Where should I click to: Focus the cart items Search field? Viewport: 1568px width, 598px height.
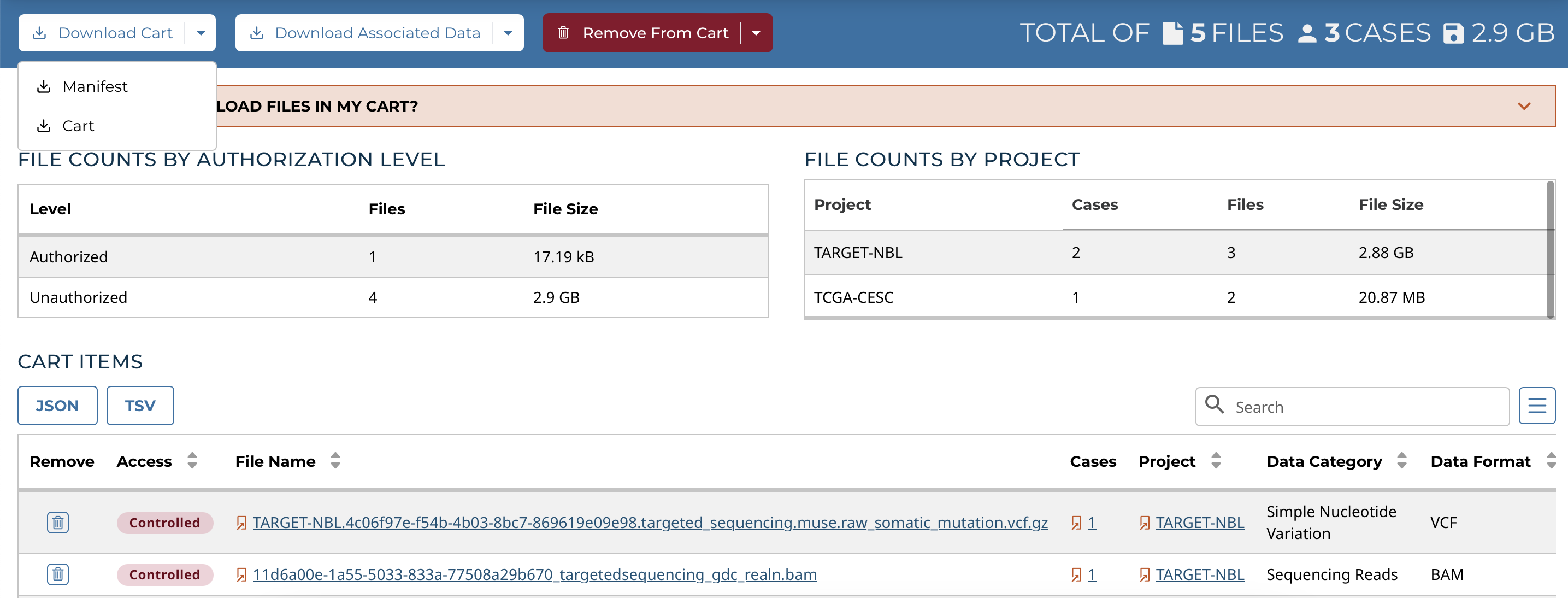coord(1364,407)
